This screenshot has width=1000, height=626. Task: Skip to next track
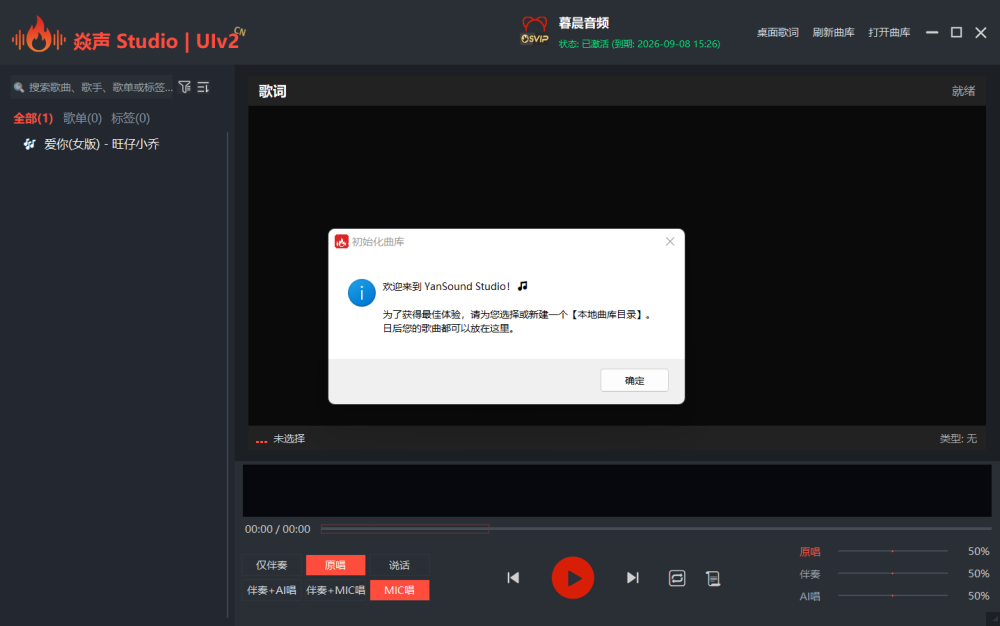(633, 578)
